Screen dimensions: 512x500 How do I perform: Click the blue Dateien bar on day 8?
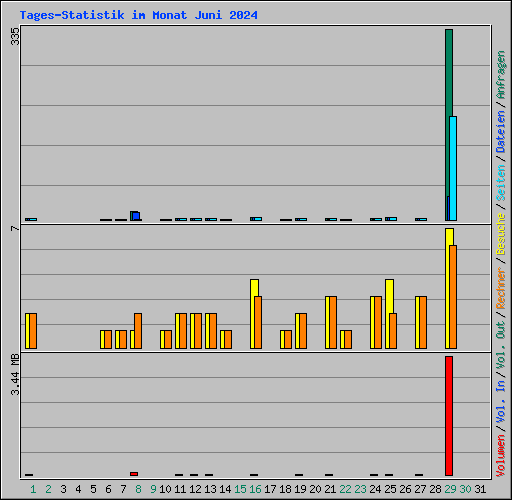(136, 216)
